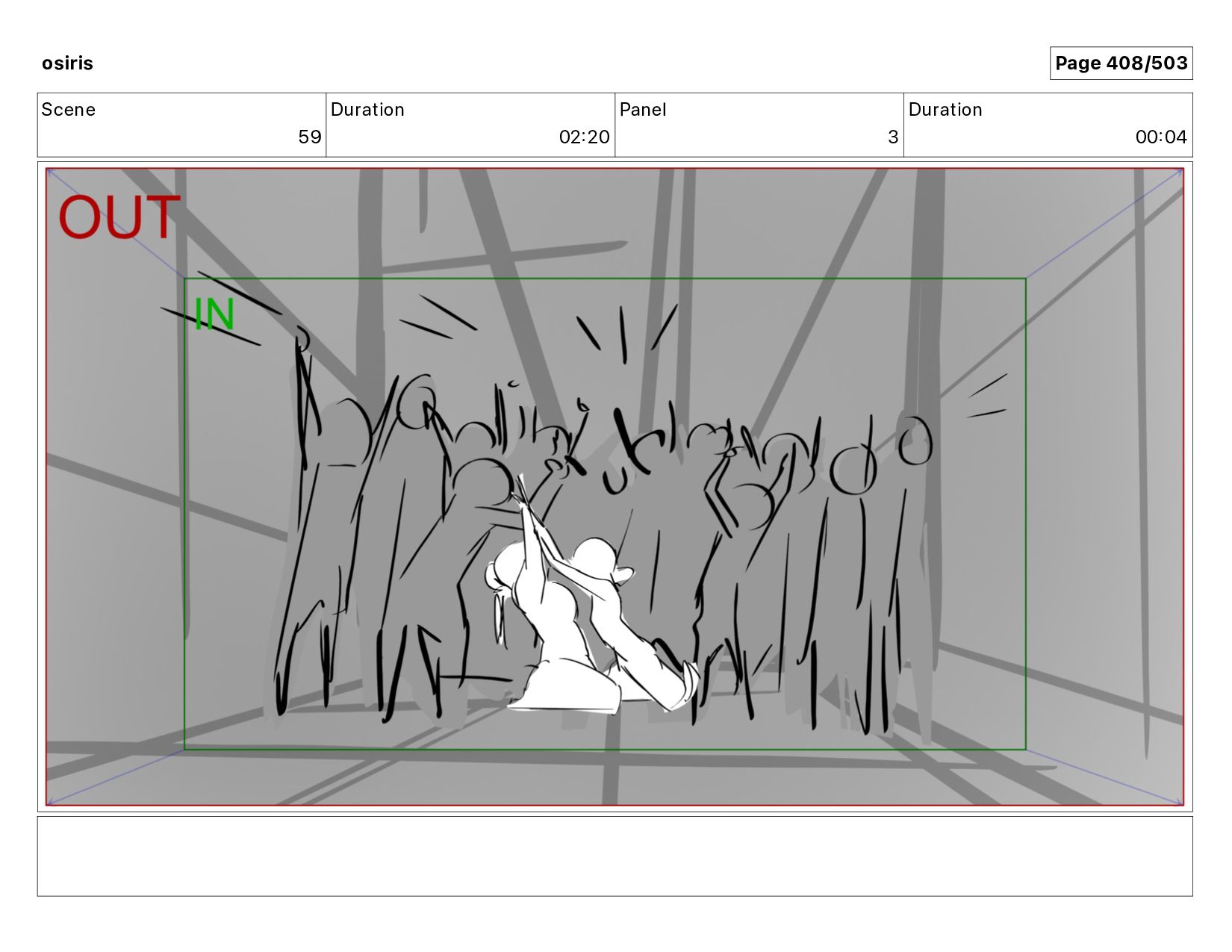Click the 'Duration' label beside panel number
Screen dimensions: 1232x952
945,110
